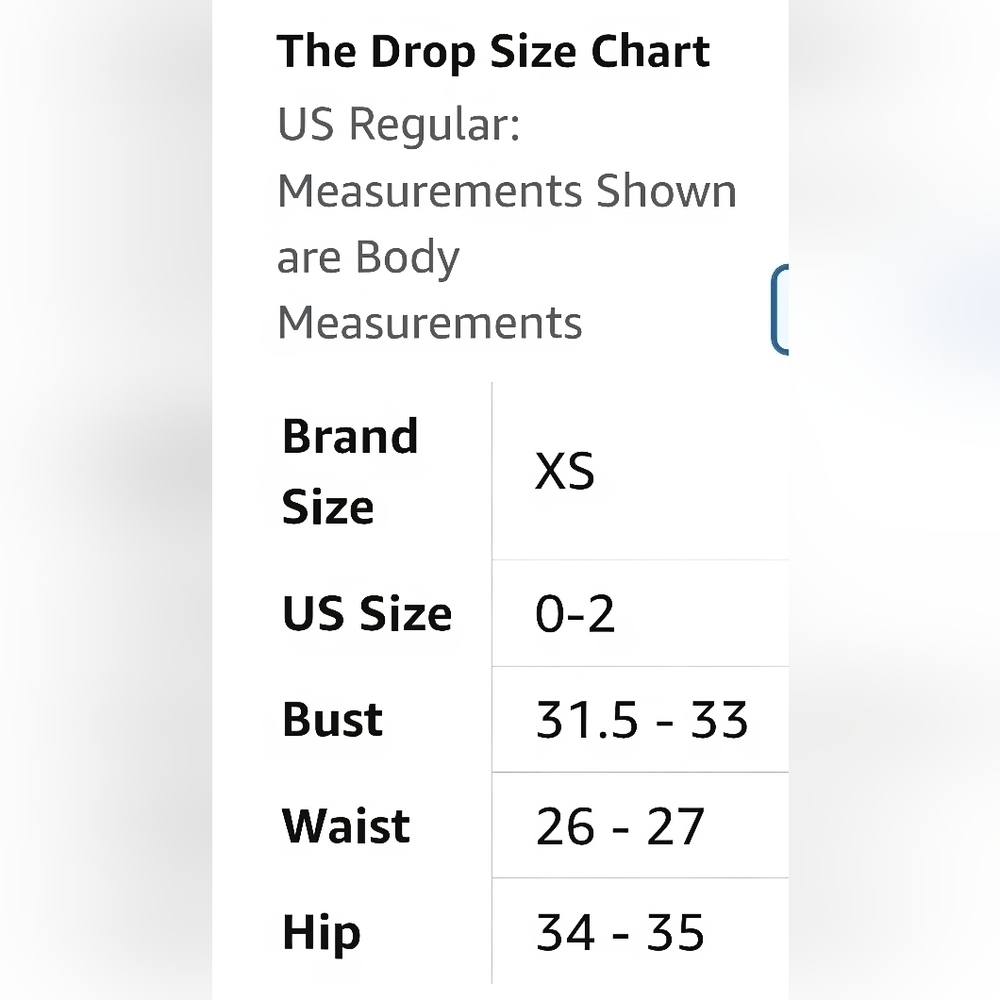
Task: Click the last "Measurements" word in the description
Action: click(x=430, y=323)
